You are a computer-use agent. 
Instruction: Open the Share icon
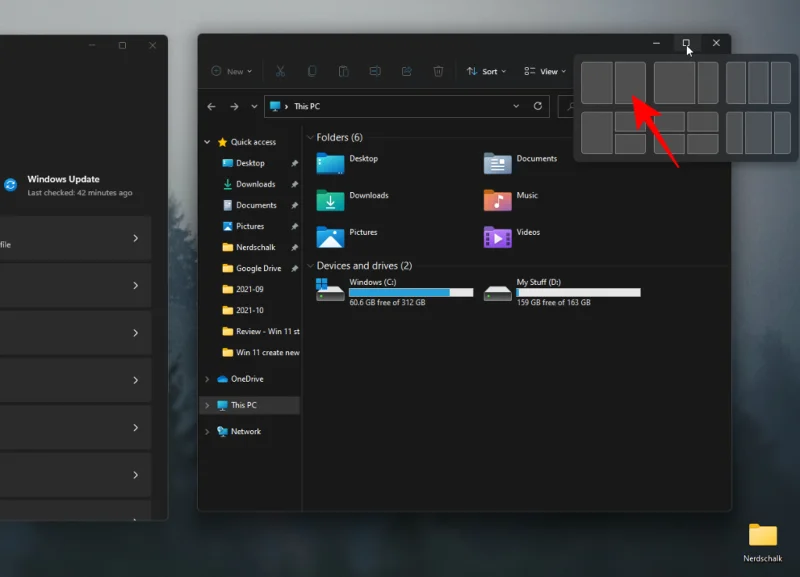406,71
